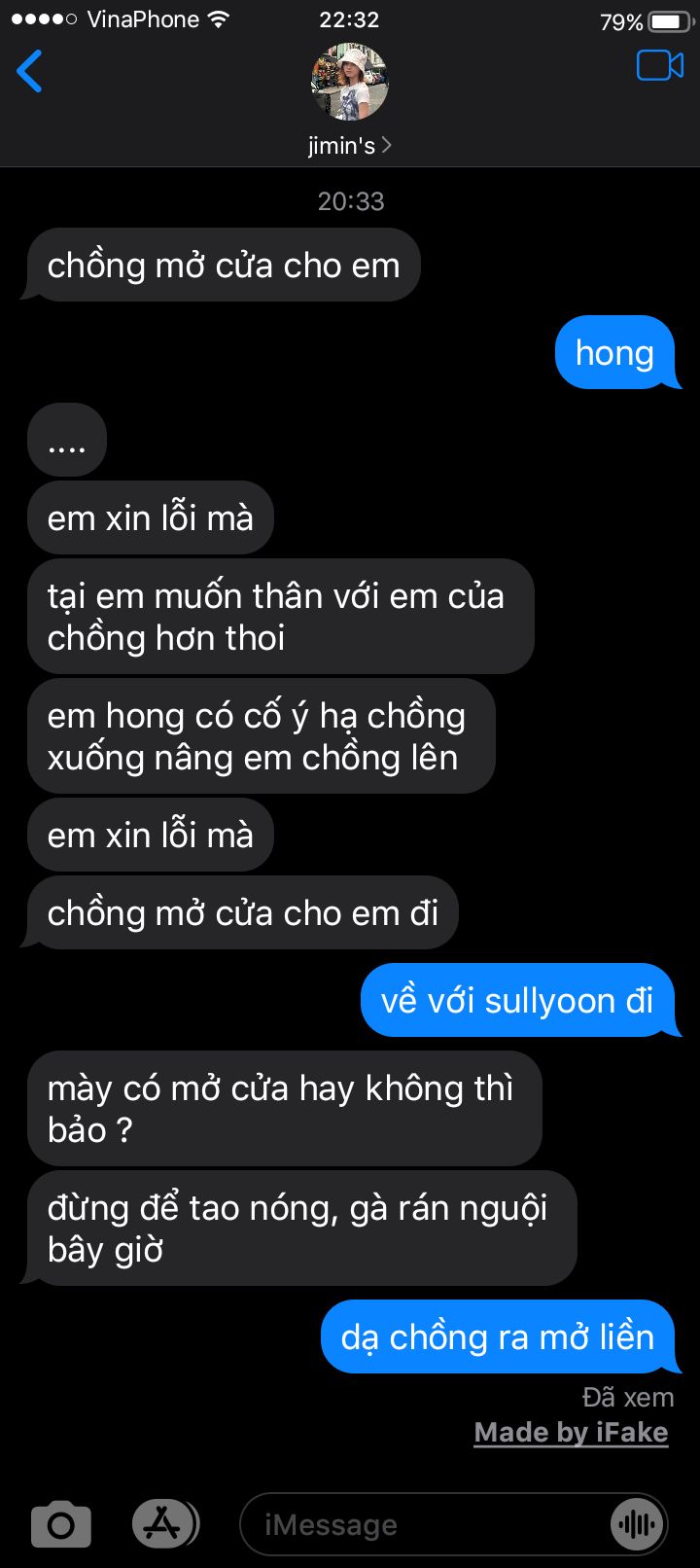Tap the 'chồng mở cửa cho em' message
The height and width of the screenshot is (1568, 700).
[224, 265]
